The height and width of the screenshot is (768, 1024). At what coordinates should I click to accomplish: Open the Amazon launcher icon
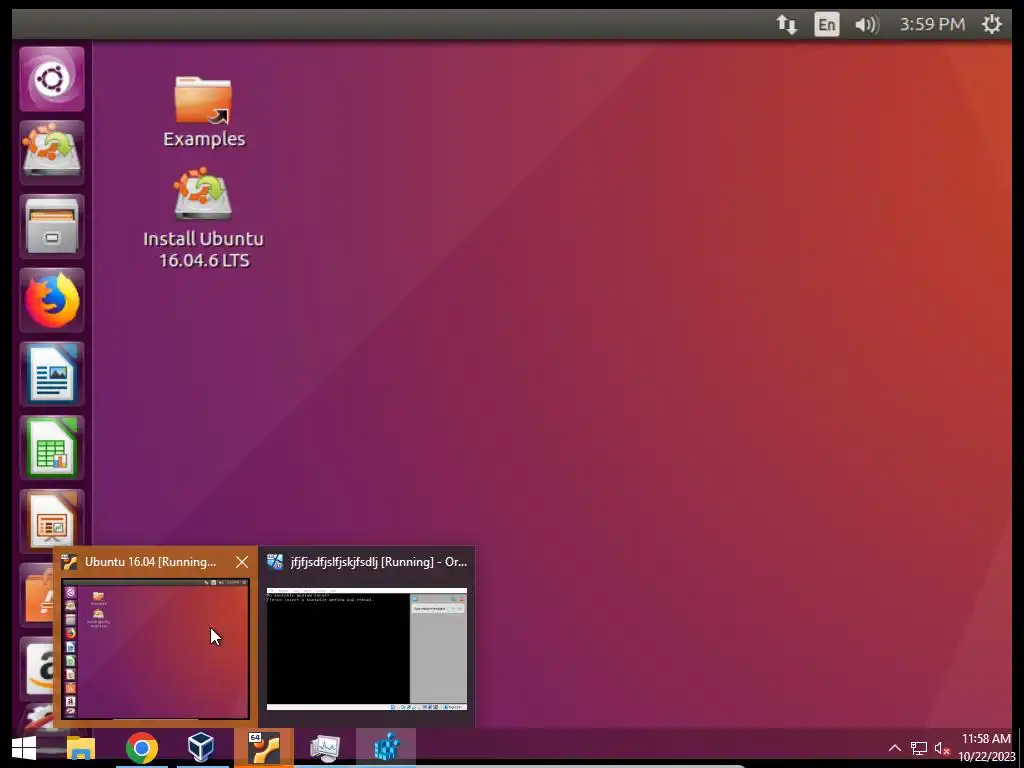(x=38, y=668)
